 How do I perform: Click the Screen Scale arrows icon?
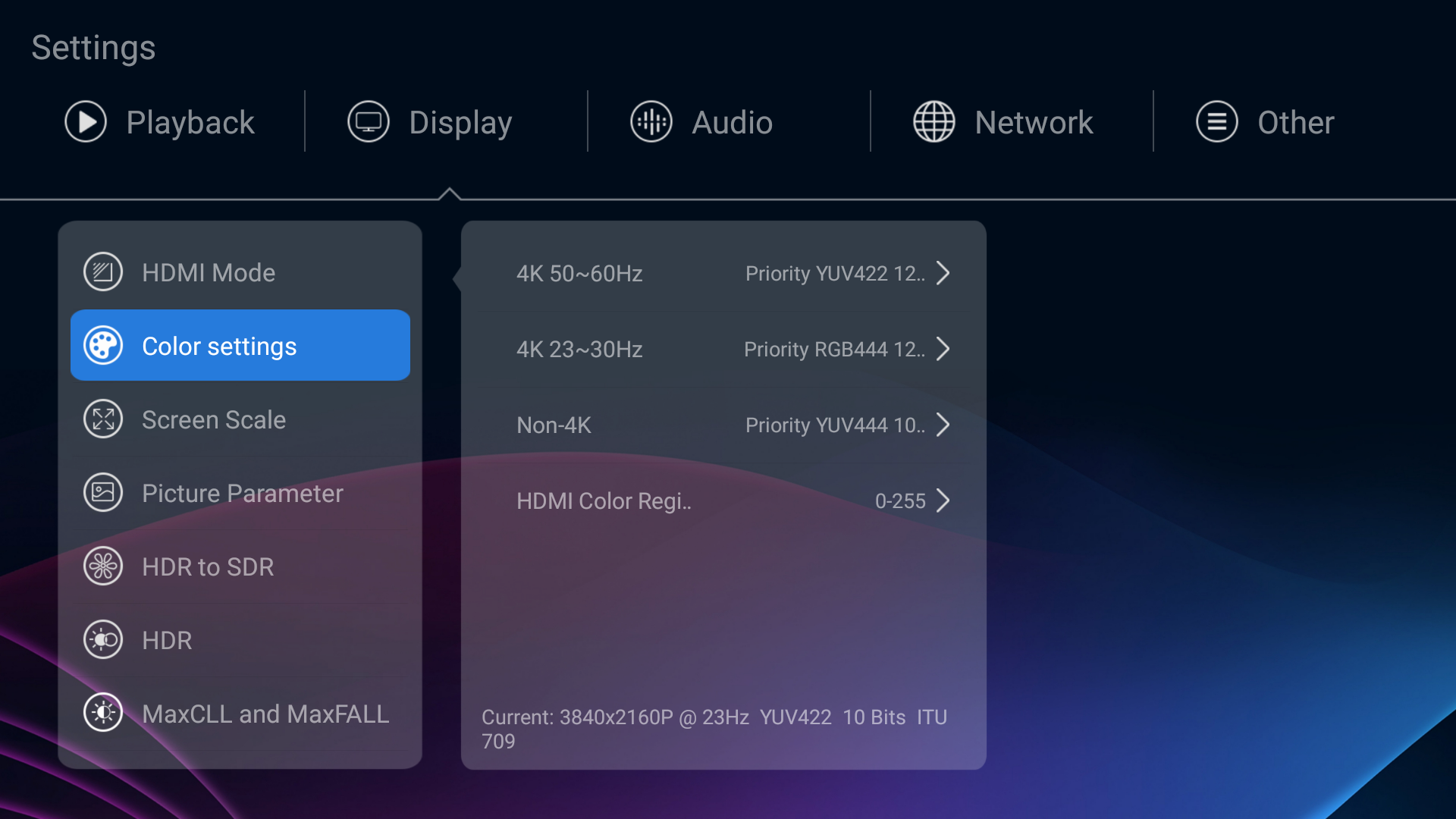pyautogui.click(x=103, y=419)
